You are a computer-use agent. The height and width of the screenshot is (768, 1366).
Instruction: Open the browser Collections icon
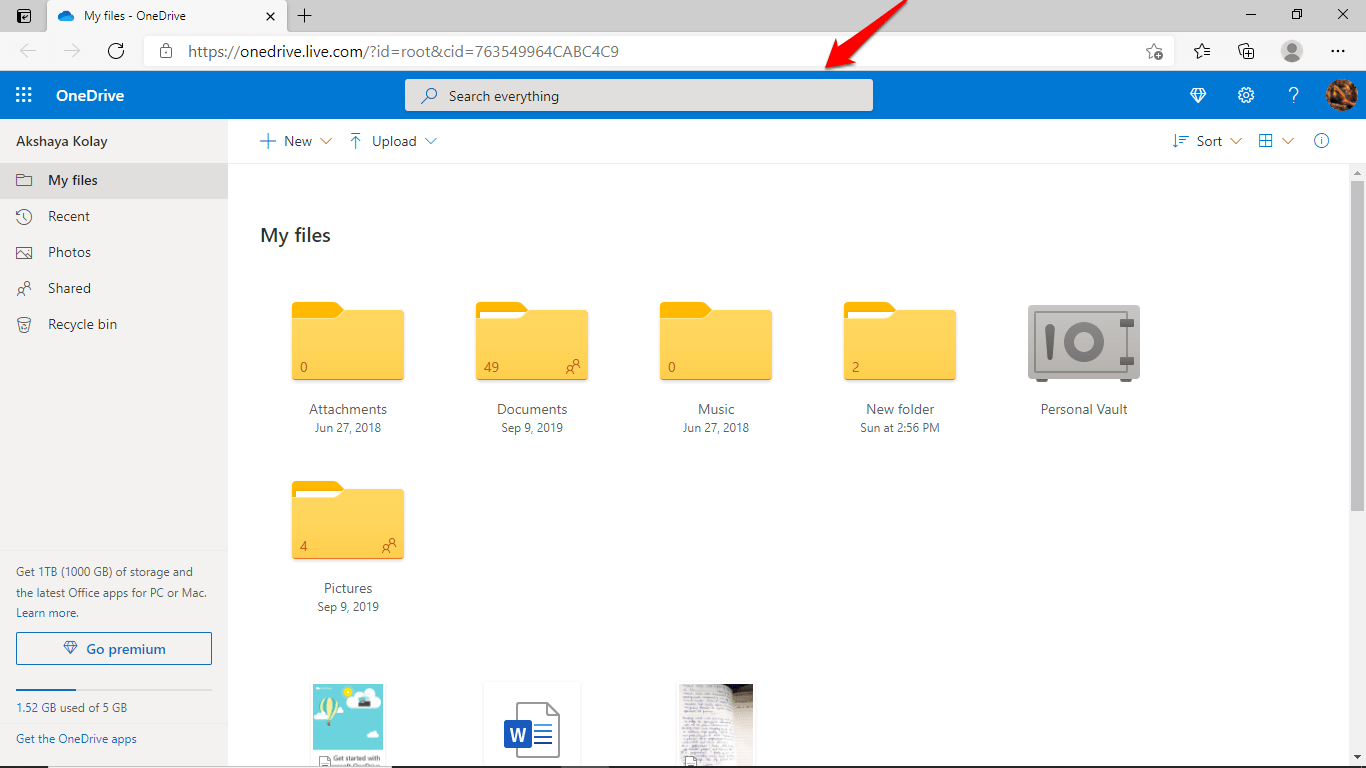tap(1246, 51)
